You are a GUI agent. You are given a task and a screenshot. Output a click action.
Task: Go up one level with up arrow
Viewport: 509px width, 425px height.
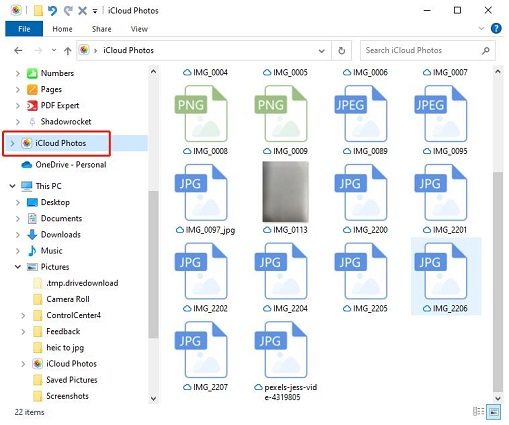click(x=68, y=51)
